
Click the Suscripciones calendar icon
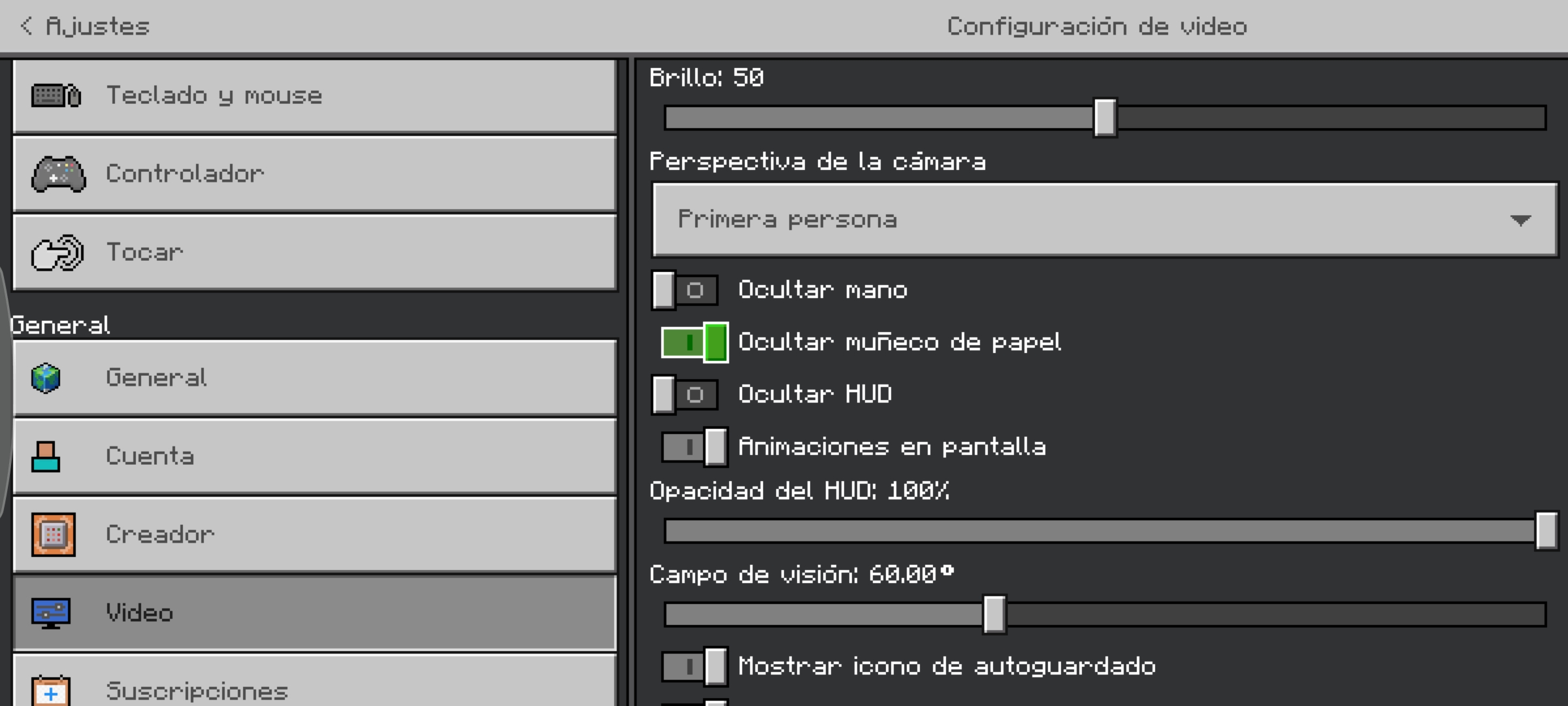[51, 691]
